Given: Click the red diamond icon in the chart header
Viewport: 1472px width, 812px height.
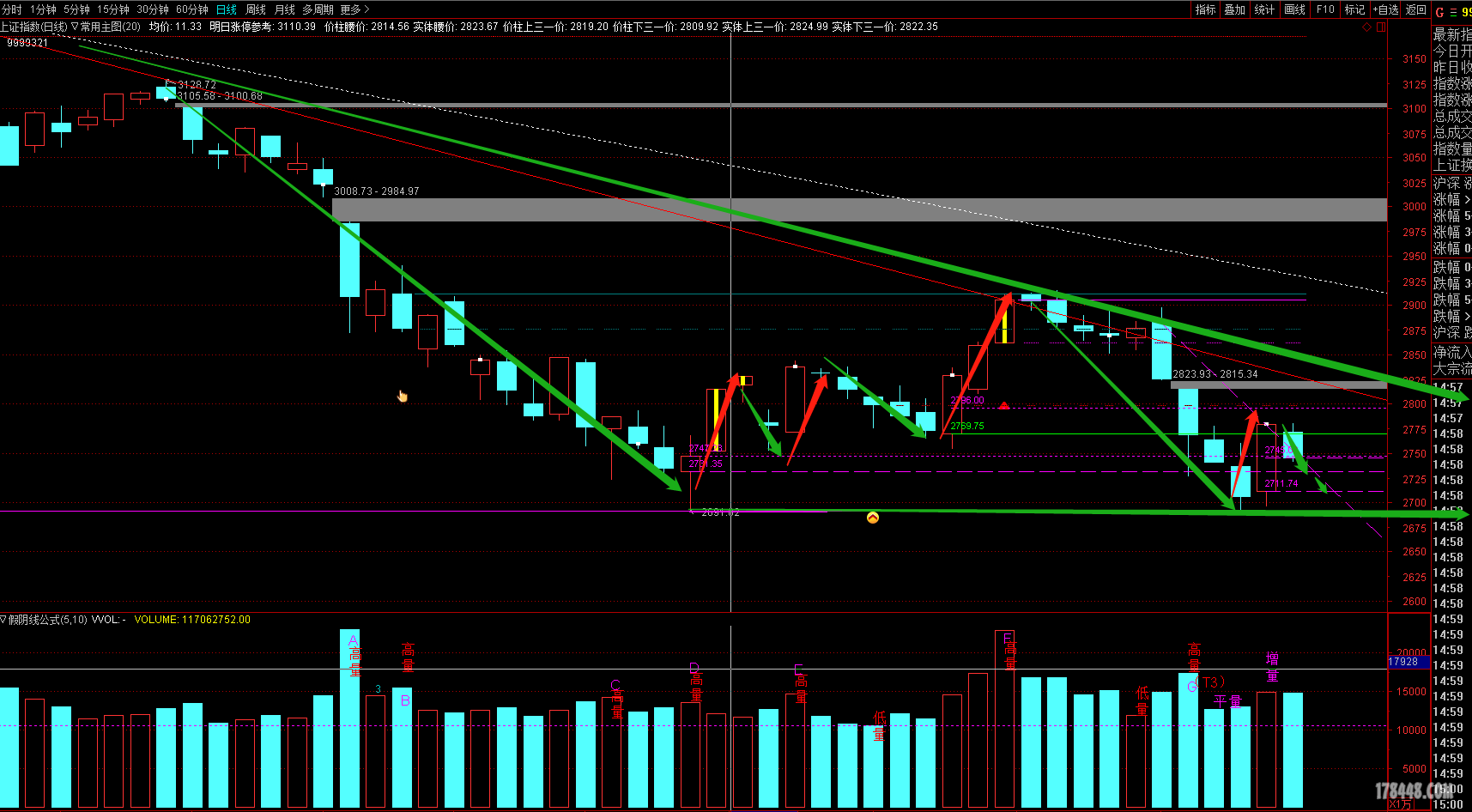Looking at the screenshot, I should click(1367, 27).
